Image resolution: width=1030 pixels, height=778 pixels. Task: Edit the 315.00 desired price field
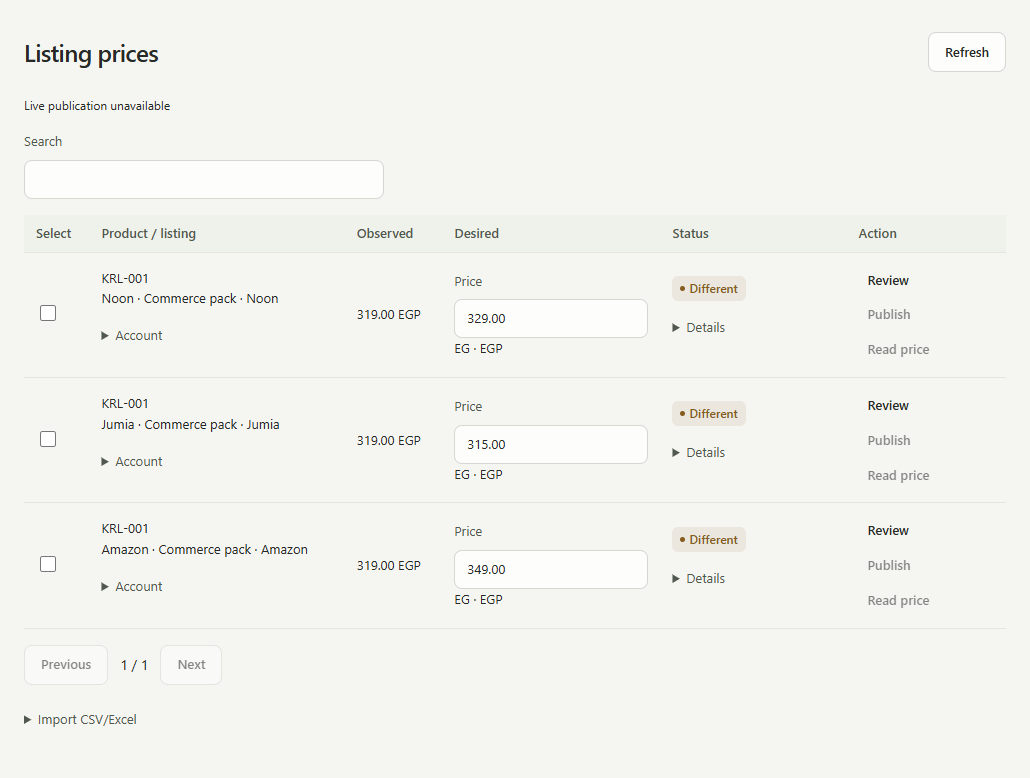click(550, 444)
